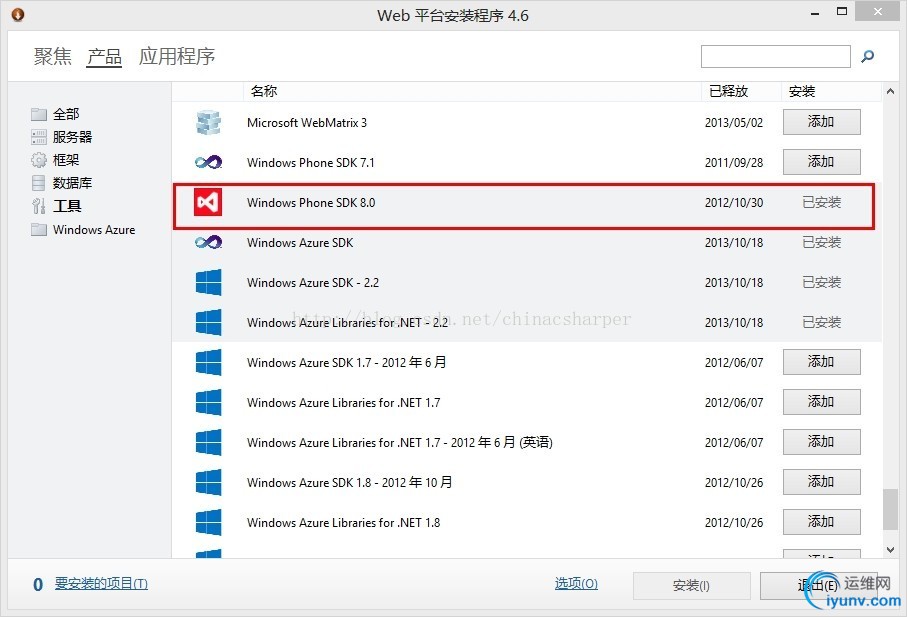This screenshot has height=617, width=907.
Task: Click the icon beside Windows Azure SDK (no version)
Action: point(208,242)
